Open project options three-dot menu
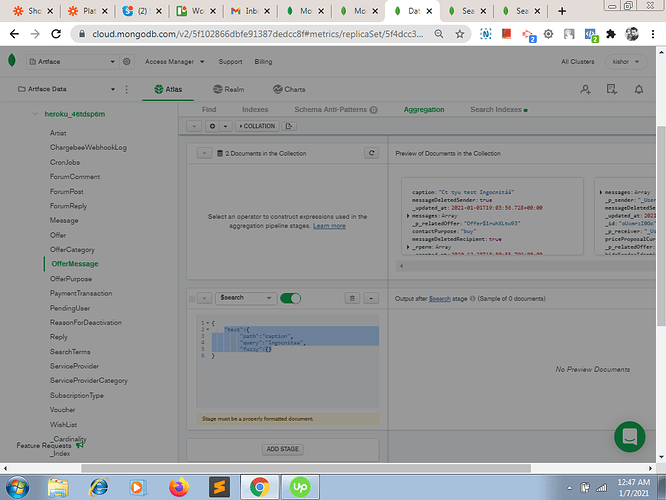Image resolution: width=666 pixels, height=500 pixels. click(123, 90)
